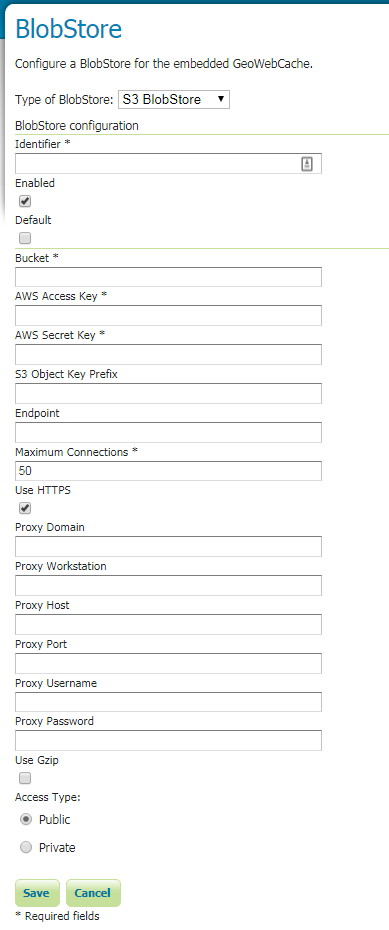The image size is (389, 930).
Task: Choose the Private access type
Action: point(25,848)
